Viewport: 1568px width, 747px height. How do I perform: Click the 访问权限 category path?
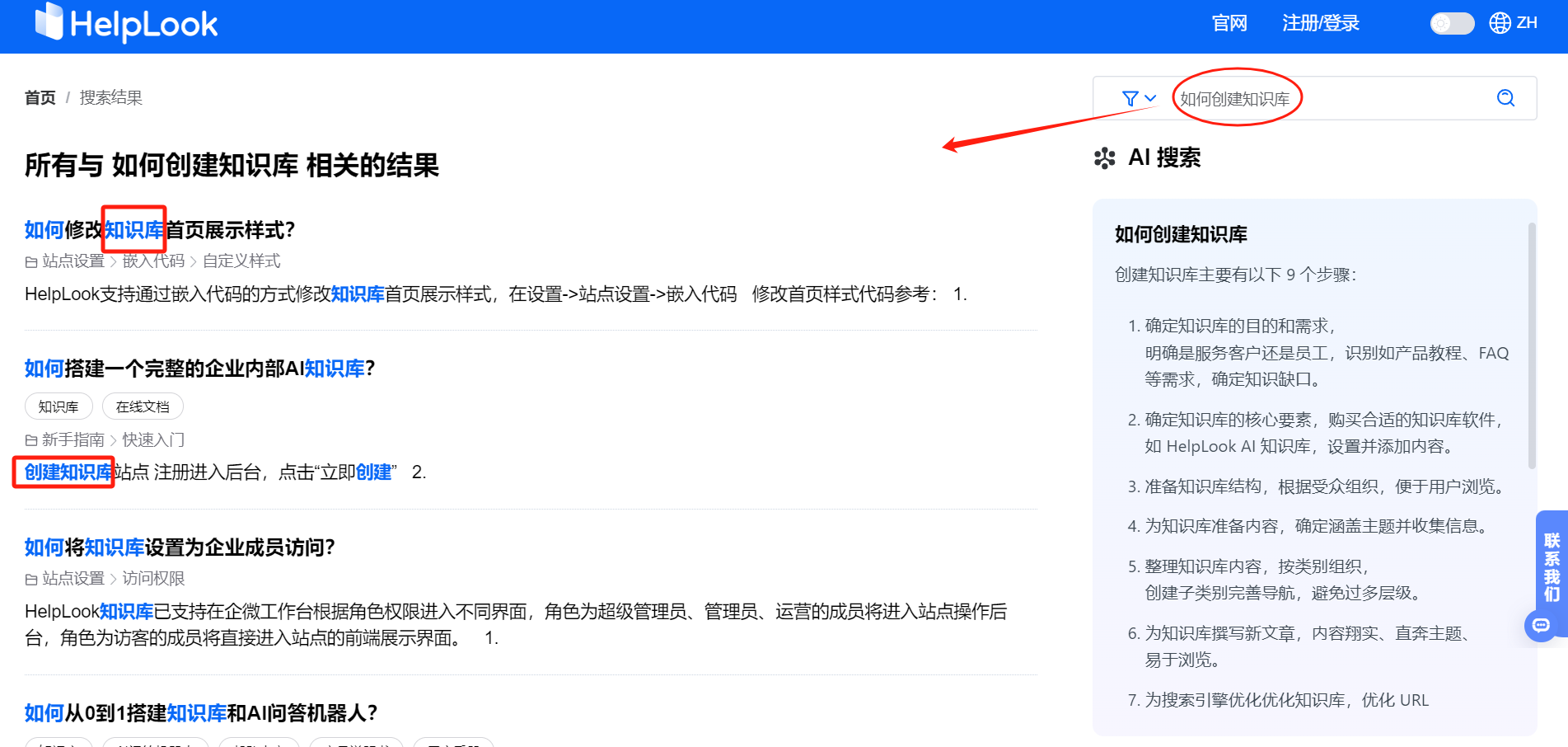pos(153,579)
